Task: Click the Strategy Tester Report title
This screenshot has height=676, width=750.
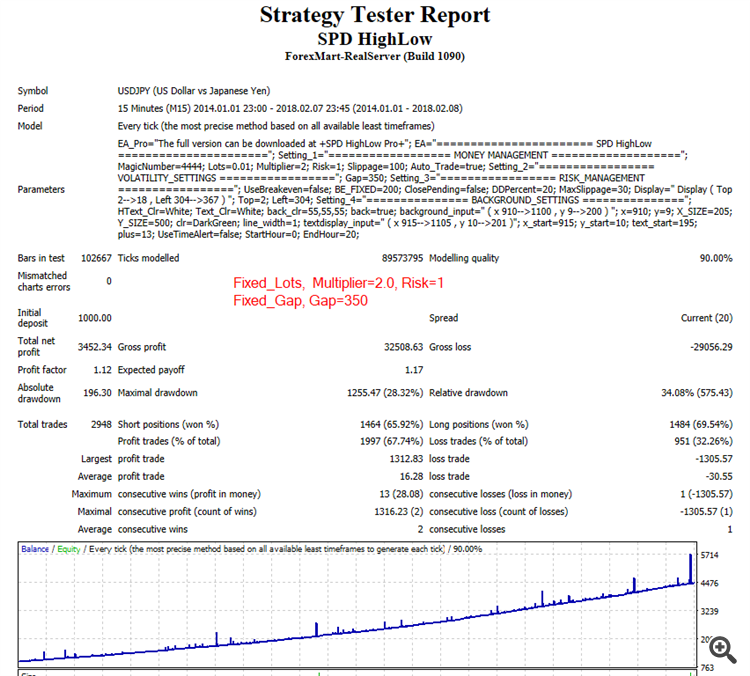Action: 375,15
